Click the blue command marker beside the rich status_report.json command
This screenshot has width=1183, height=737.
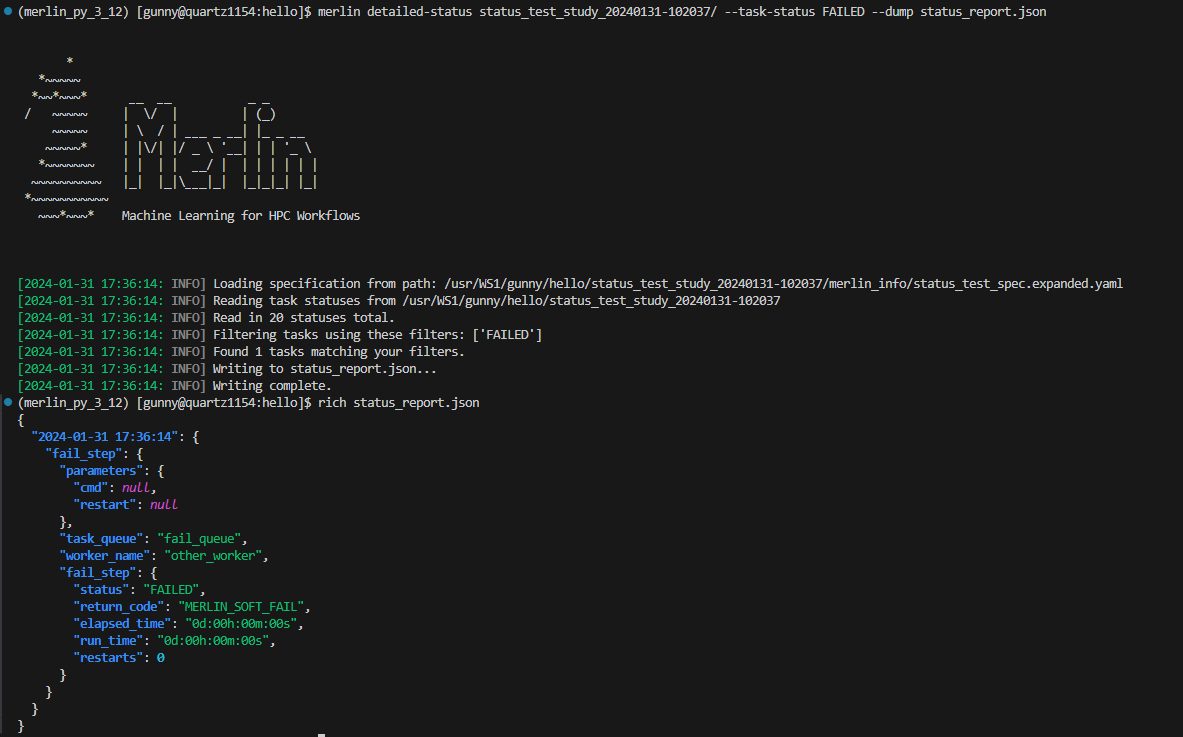pyautogui.click(x=8, y=402)
